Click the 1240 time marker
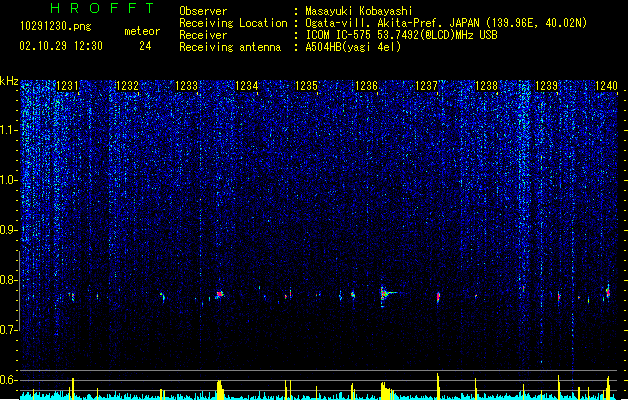Viewport: 629px width, 400px height. coord(606,86)
